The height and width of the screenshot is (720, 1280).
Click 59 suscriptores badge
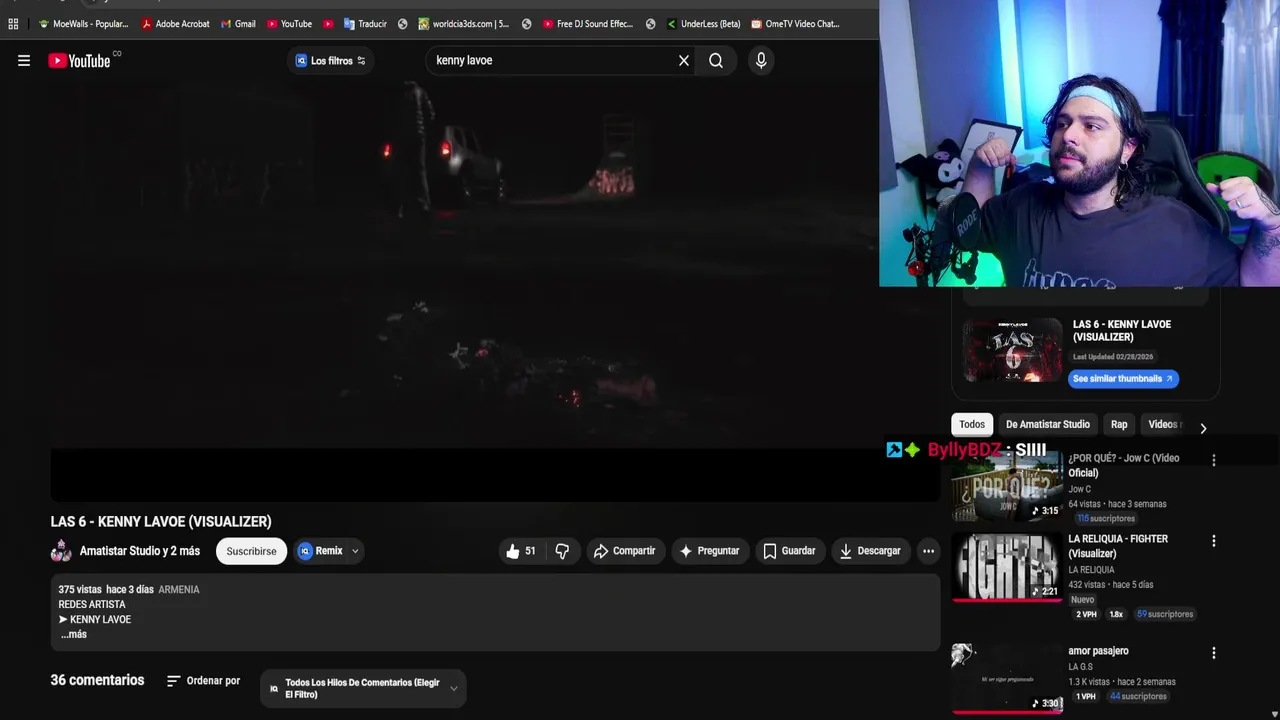(1165, 614)
